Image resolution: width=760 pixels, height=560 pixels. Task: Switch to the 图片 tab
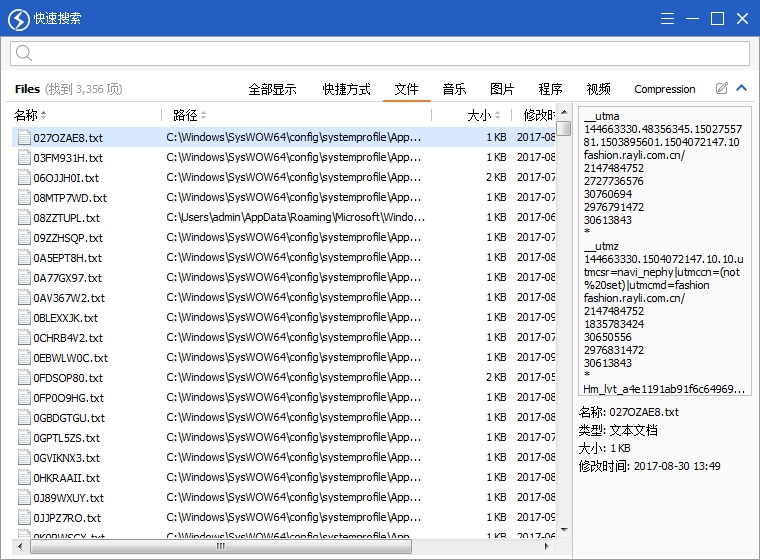point(502,89)
